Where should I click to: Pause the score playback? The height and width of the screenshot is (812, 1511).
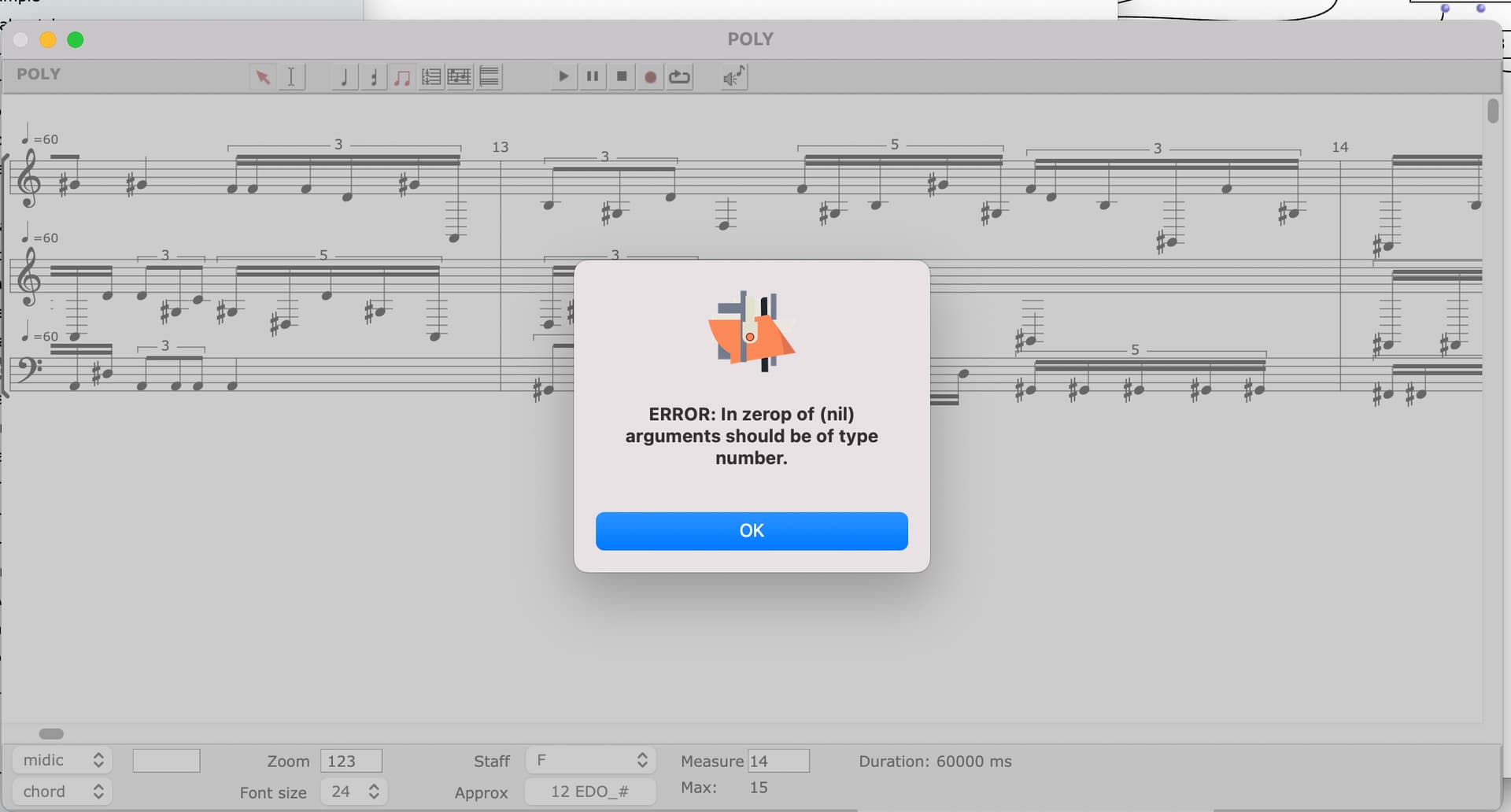pyautogui.click(x=593, y=77)
